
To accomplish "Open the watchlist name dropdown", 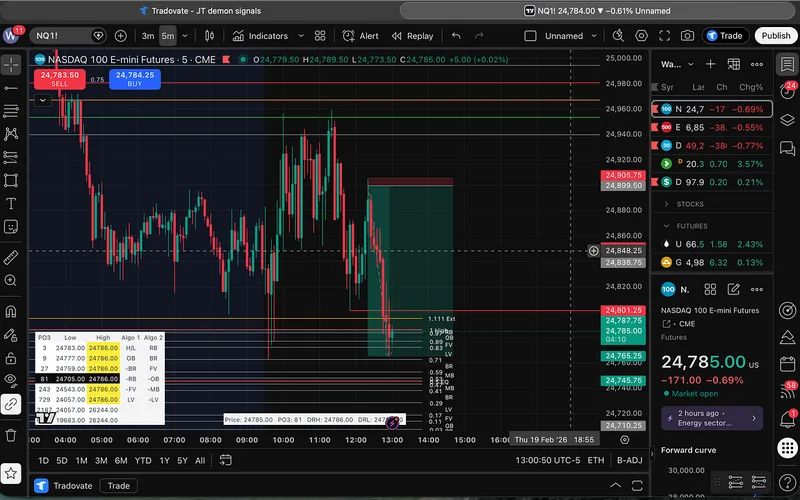I will coord(678,64).
